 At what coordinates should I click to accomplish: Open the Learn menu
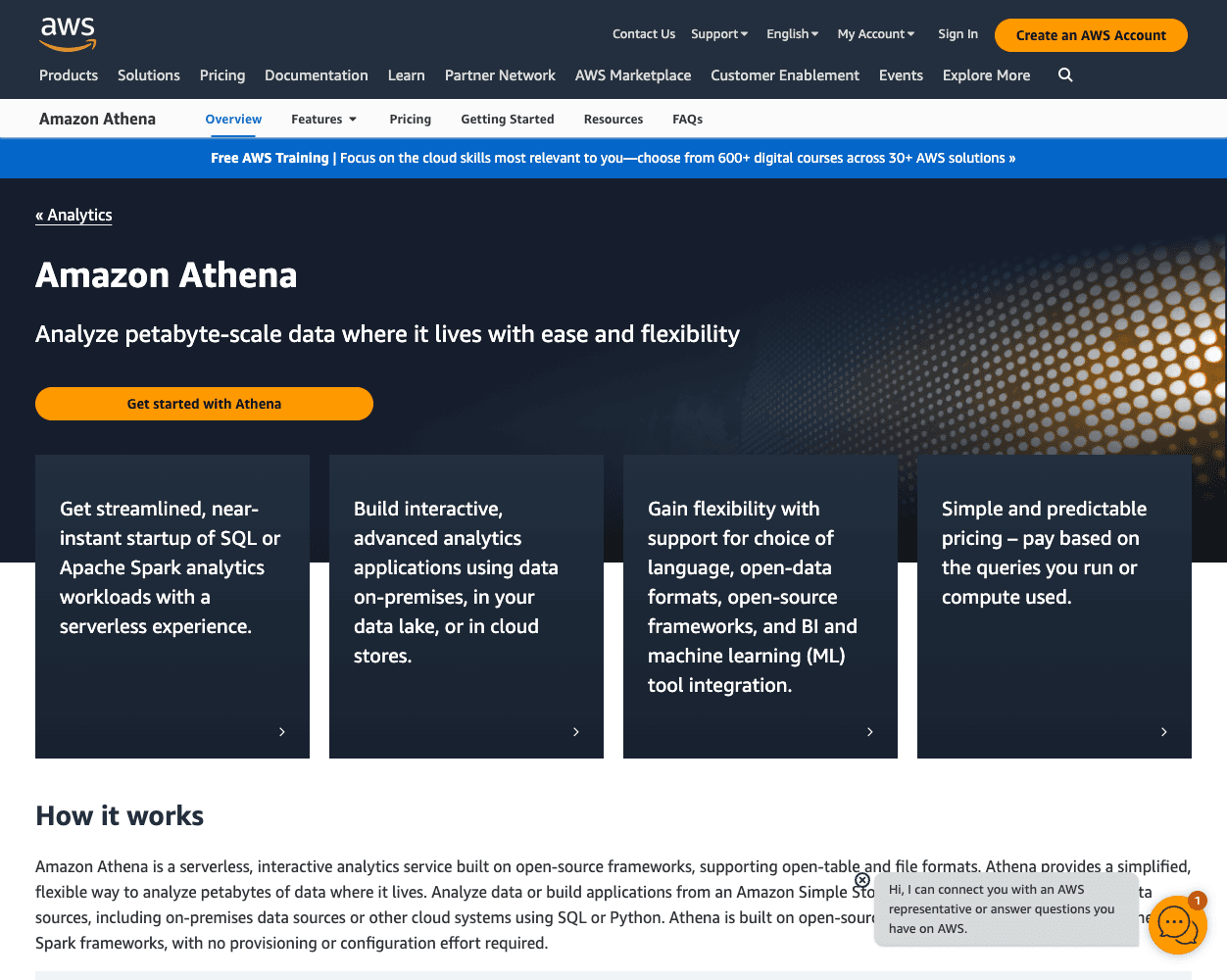point(407,75)
